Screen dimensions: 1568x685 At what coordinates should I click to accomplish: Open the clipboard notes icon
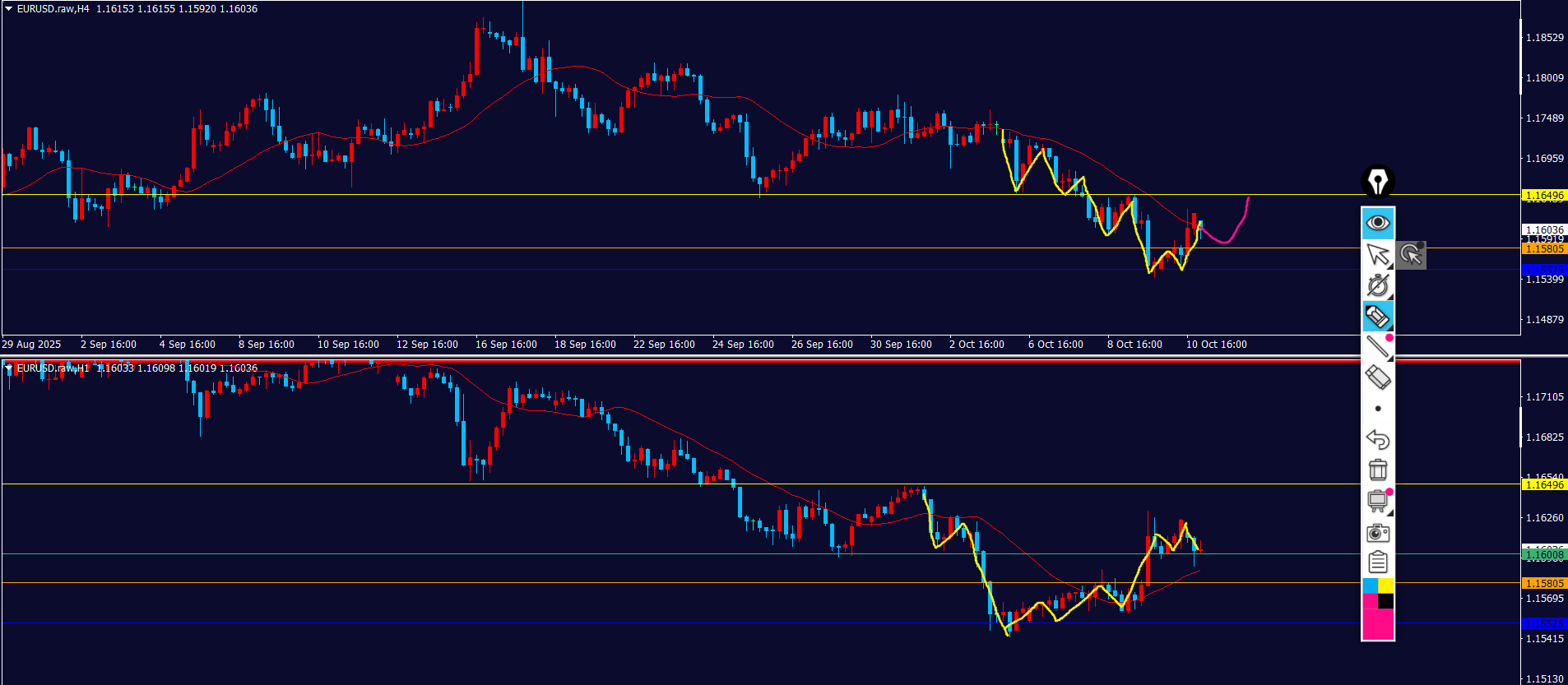click(x=1378, y=562)
